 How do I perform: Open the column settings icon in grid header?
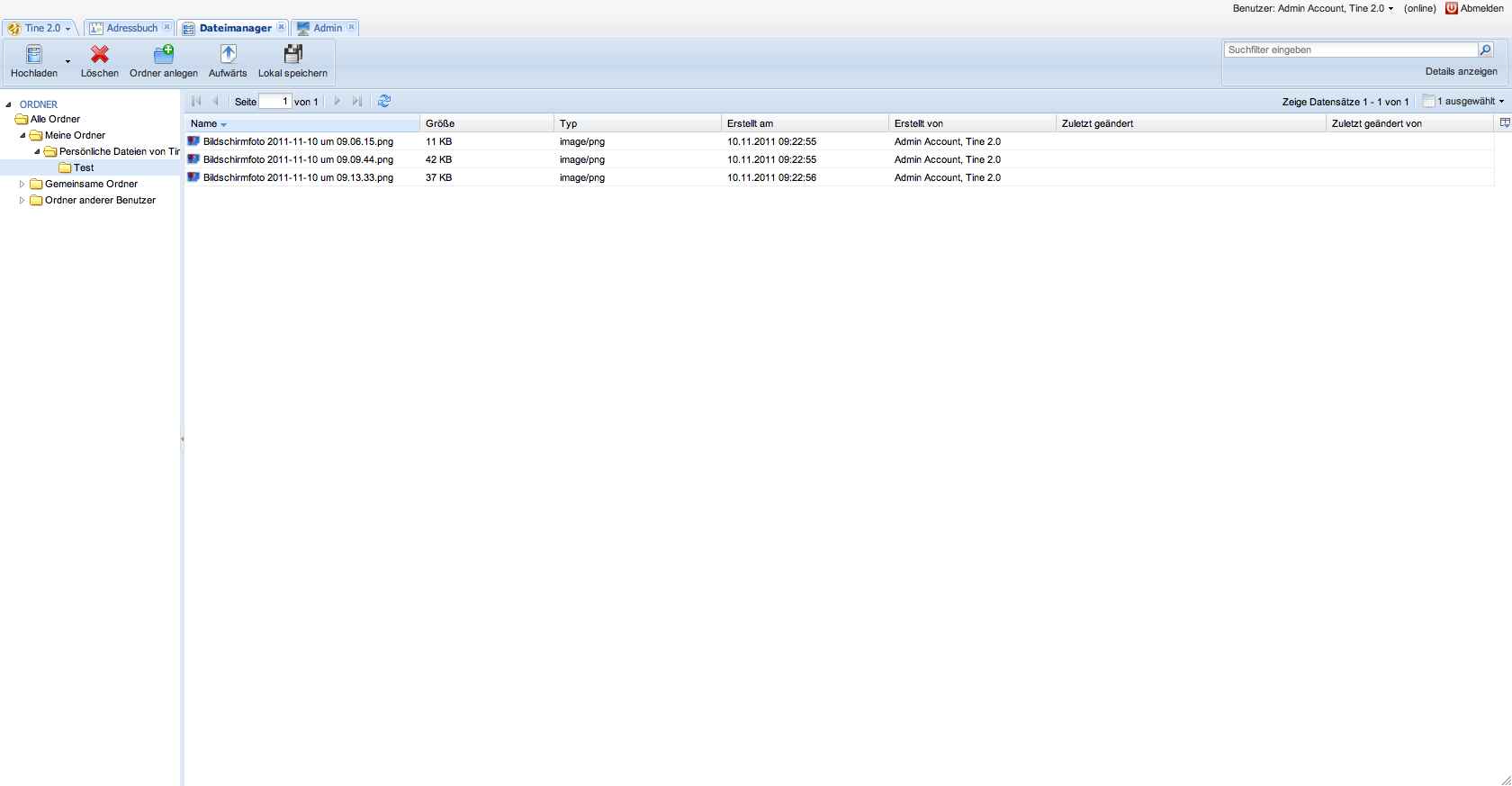tap(1504, 123)
